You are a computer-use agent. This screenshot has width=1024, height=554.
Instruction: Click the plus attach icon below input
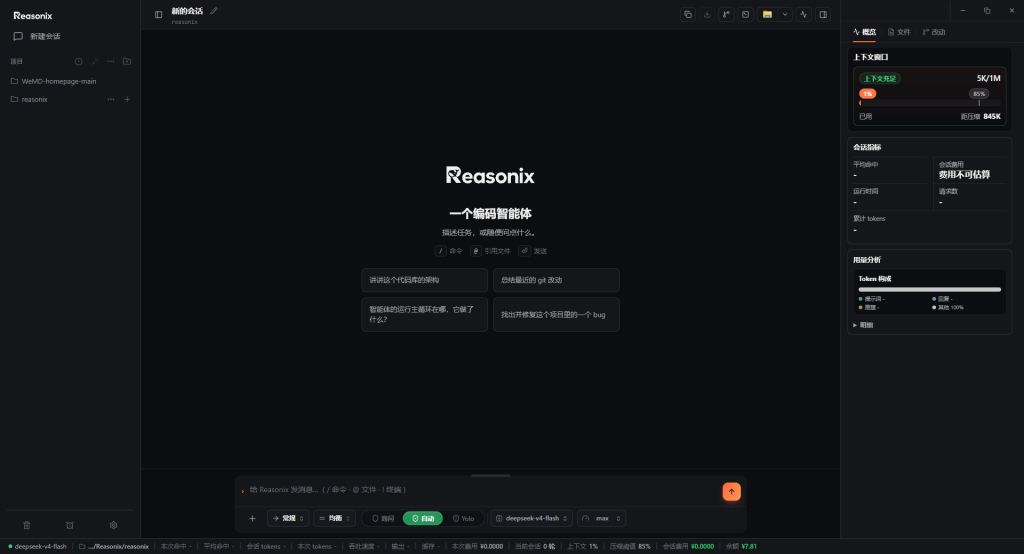pyautogui.click(x=253, y=519)
